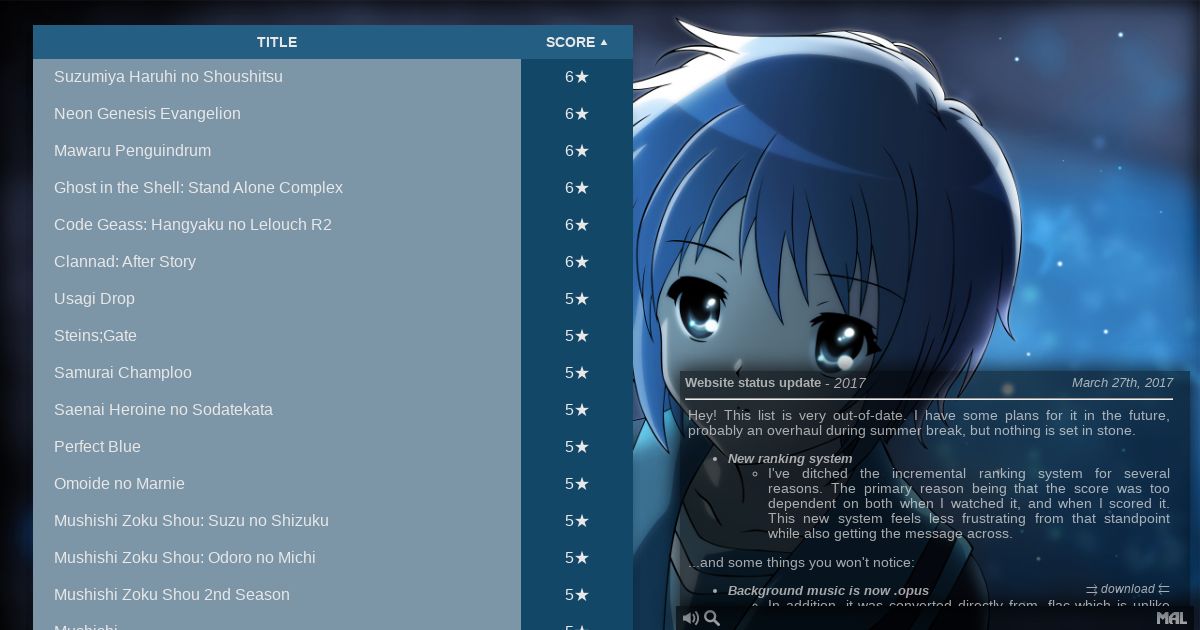Open Omoide no Marnie entry
This screenshot has height=630, width=1200.
tap(119, 484)
